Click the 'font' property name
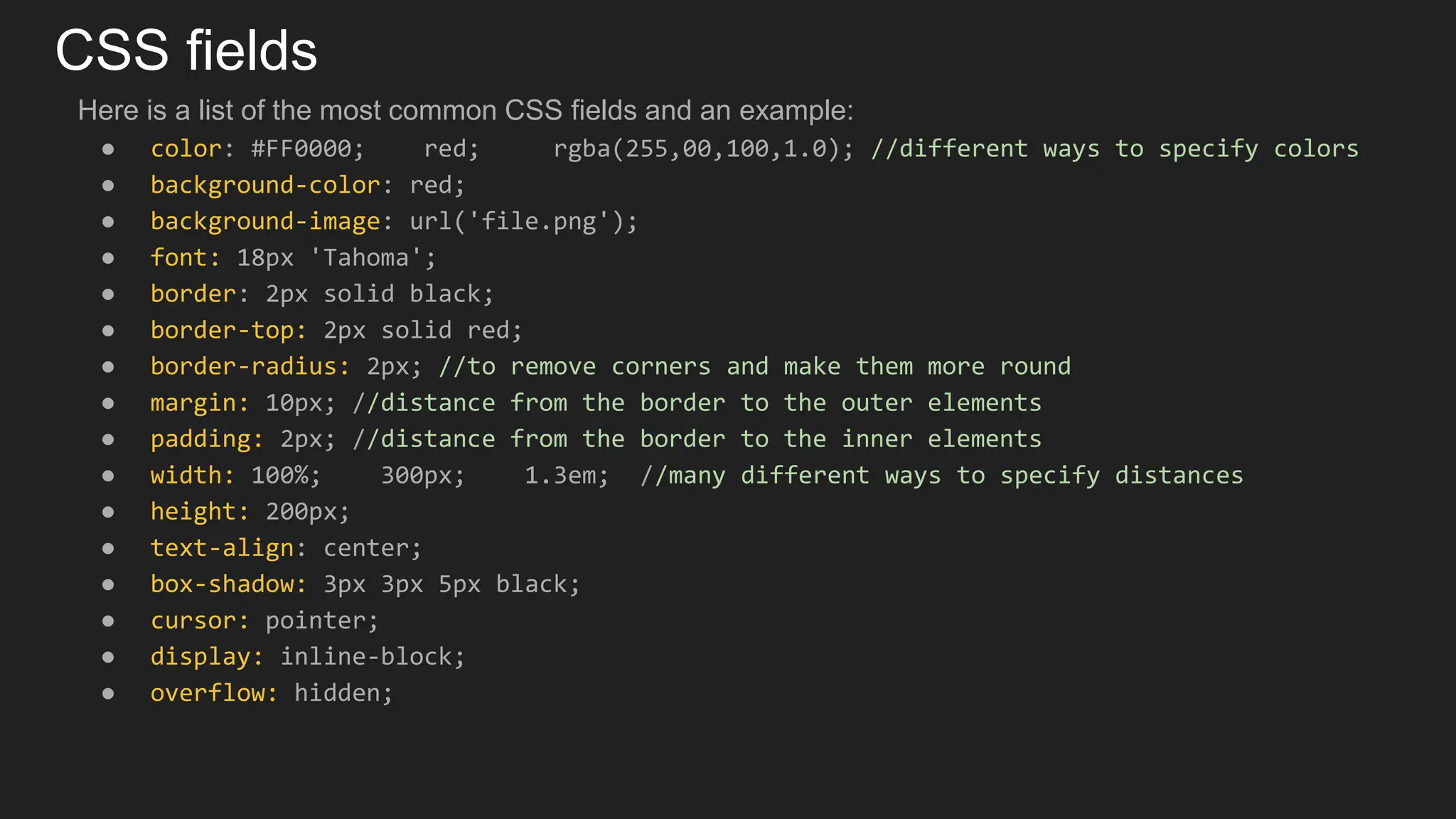 coord(179,257)
